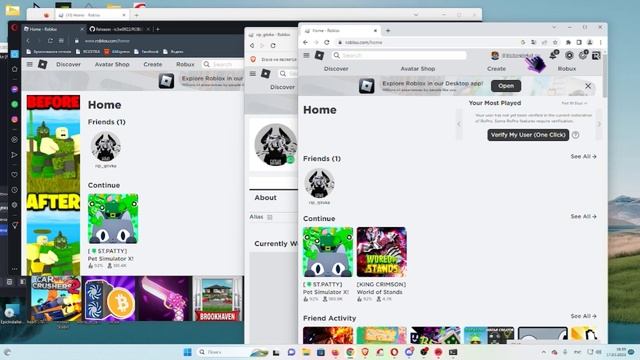Open notifications bell in Chrome Roblox header

553,55
